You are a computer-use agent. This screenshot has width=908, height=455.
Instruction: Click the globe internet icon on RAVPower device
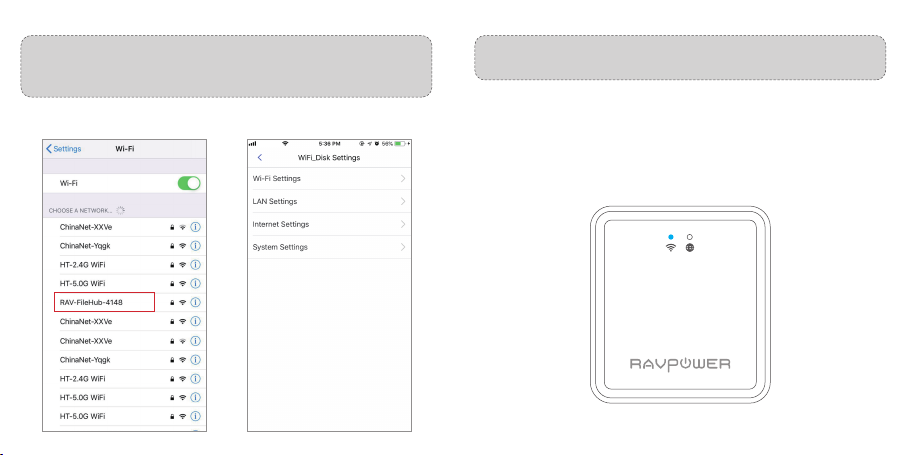(690, 248)
